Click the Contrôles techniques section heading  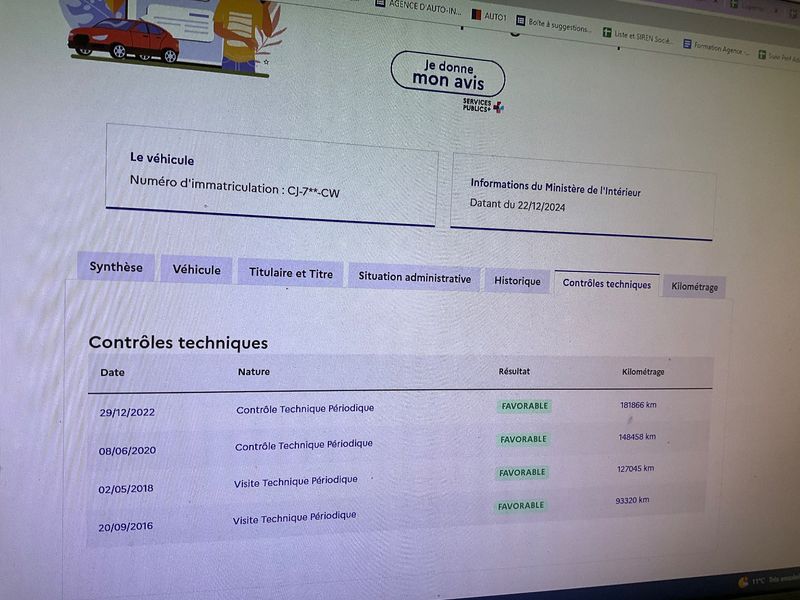tap(178, 342)
